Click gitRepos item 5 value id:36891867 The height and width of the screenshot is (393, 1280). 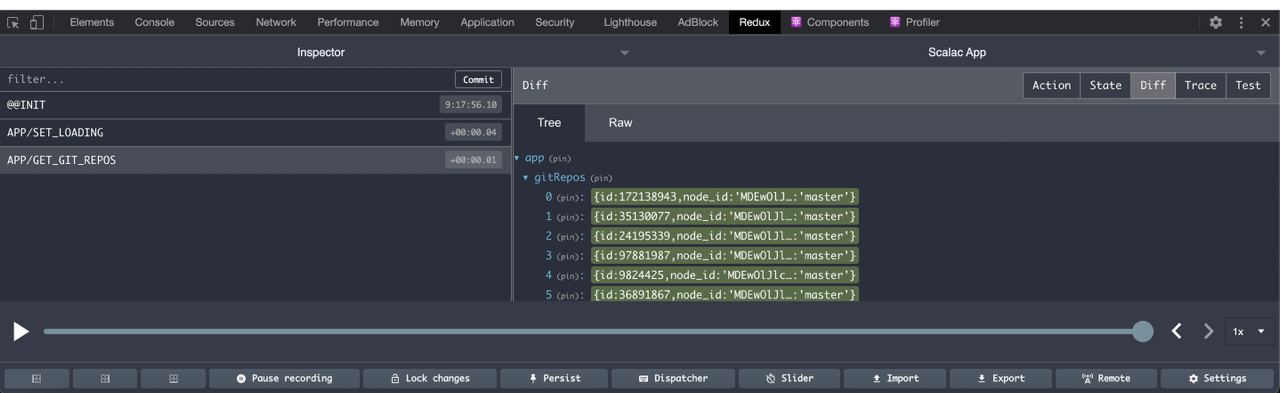[725, 295]
